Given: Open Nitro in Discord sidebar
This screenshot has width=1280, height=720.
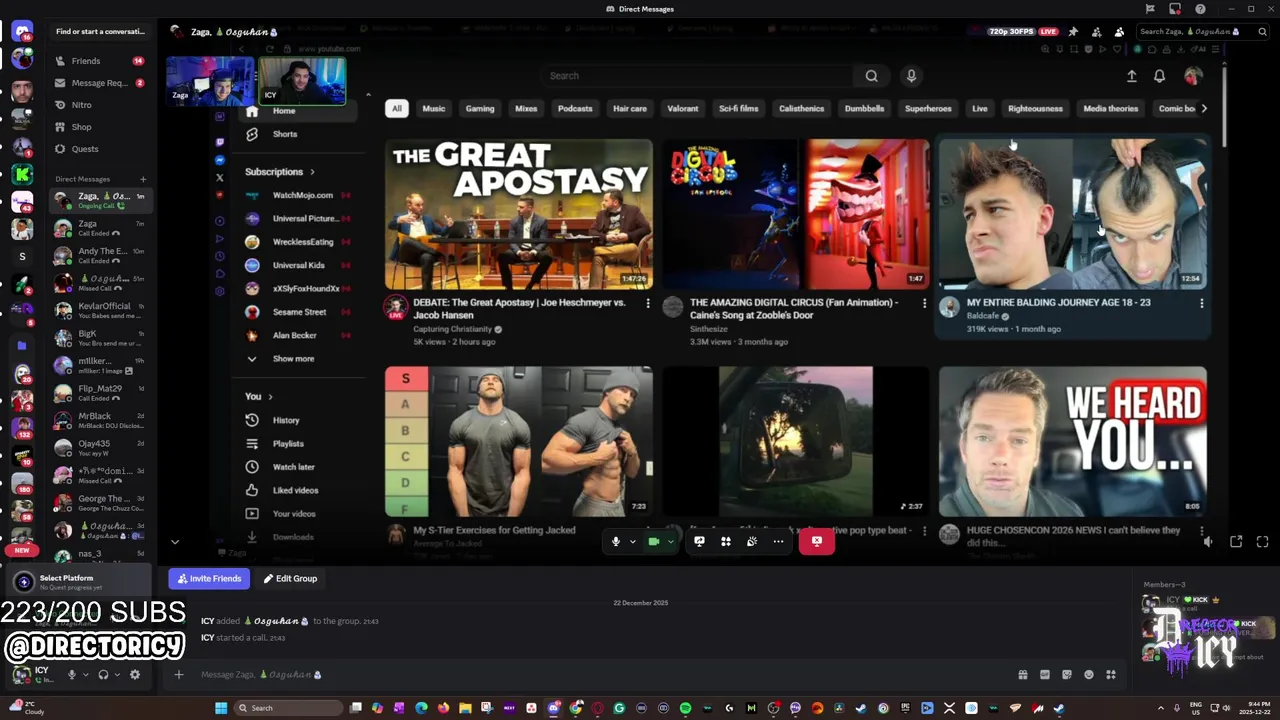Looking at the screenshot, I should [98, 105].
